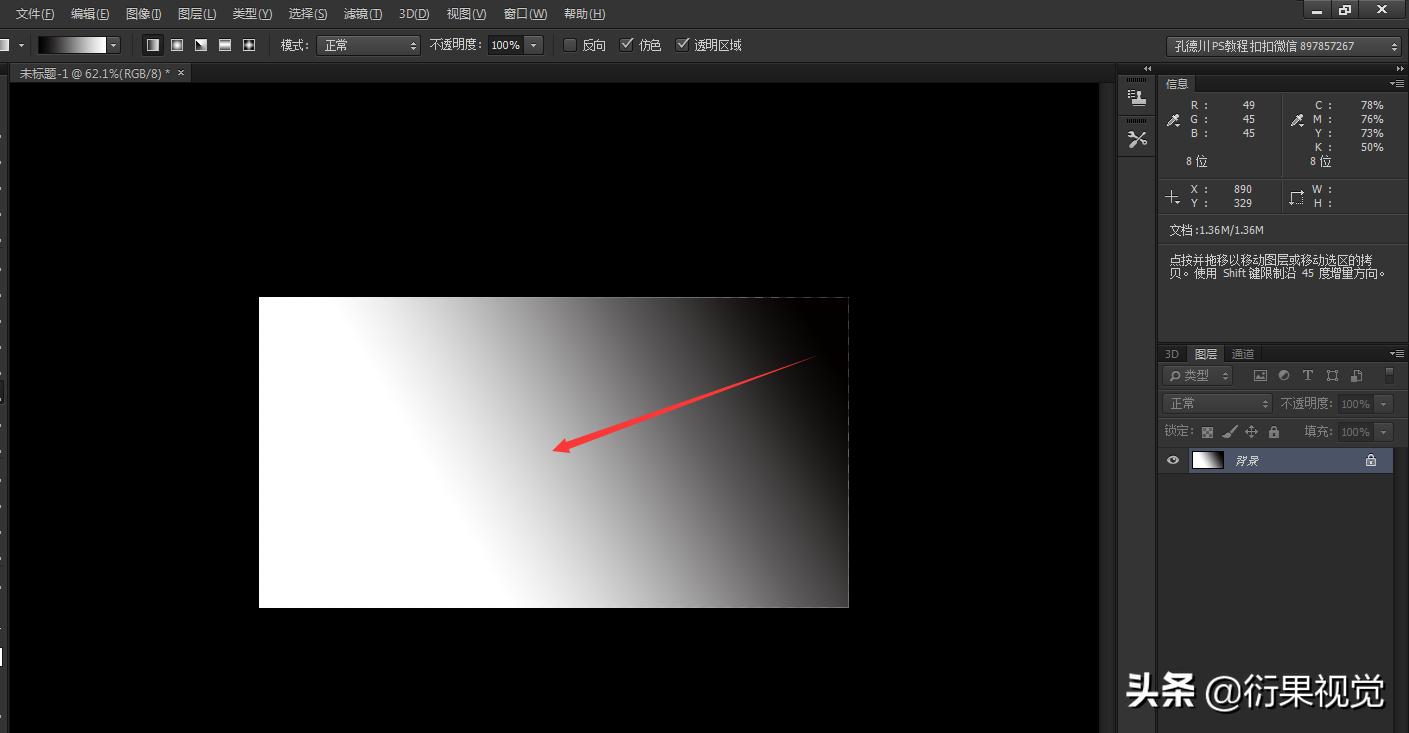
Task: Open the gradient preset picker dropdown
Action: click(113, 45)
